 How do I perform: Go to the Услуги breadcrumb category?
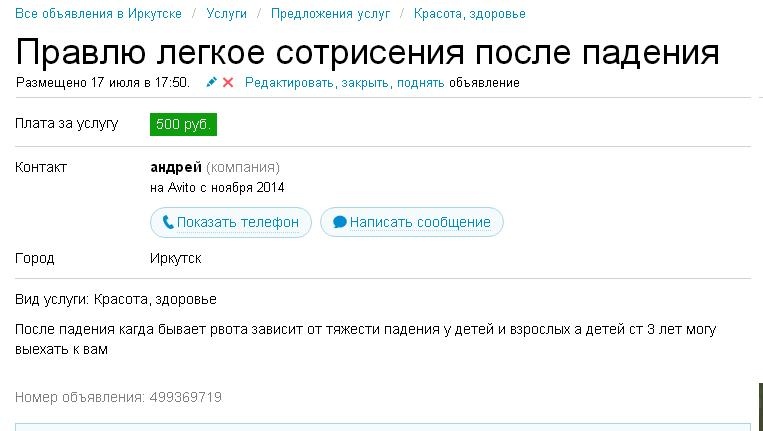click(227, 14)
